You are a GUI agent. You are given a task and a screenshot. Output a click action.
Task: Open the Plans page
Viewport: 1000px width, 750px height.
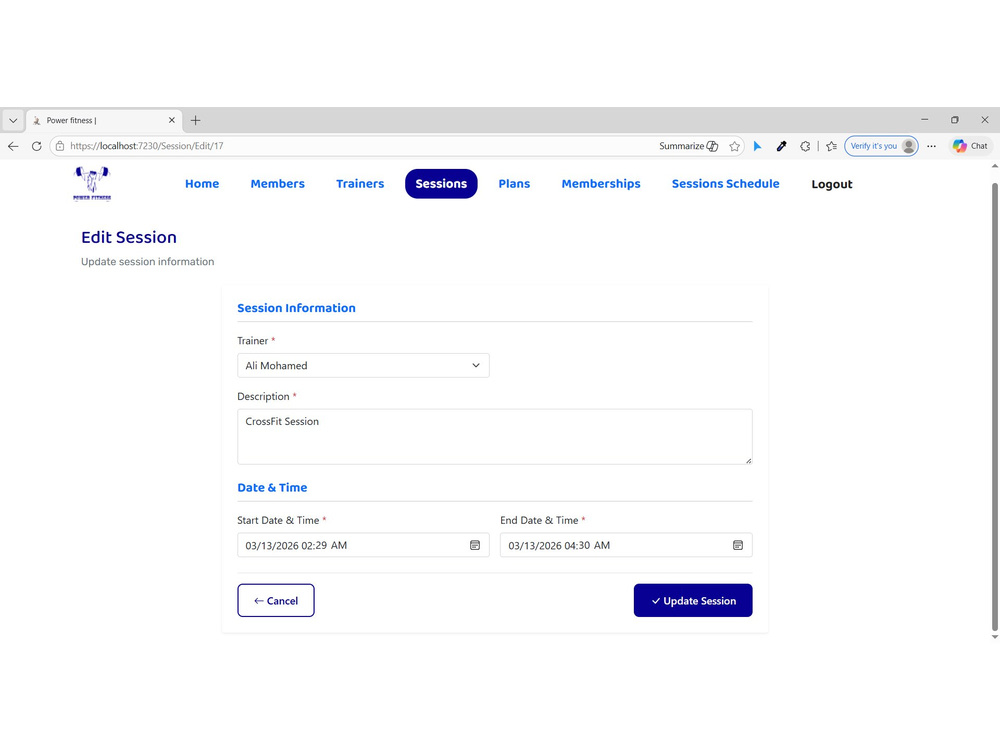point(514,184)
